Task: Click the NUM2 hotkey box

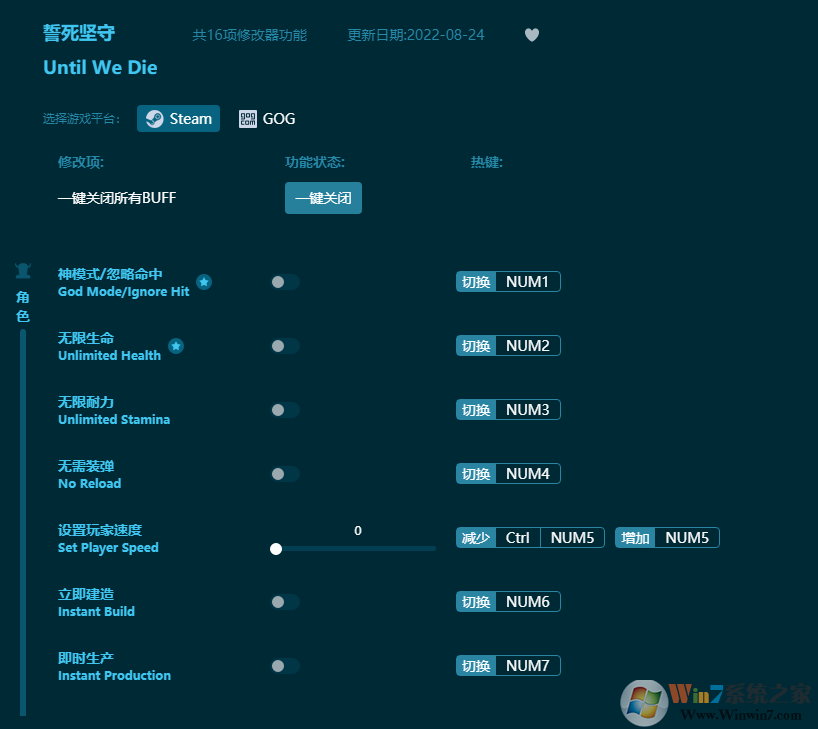Action: click(527, 345)
